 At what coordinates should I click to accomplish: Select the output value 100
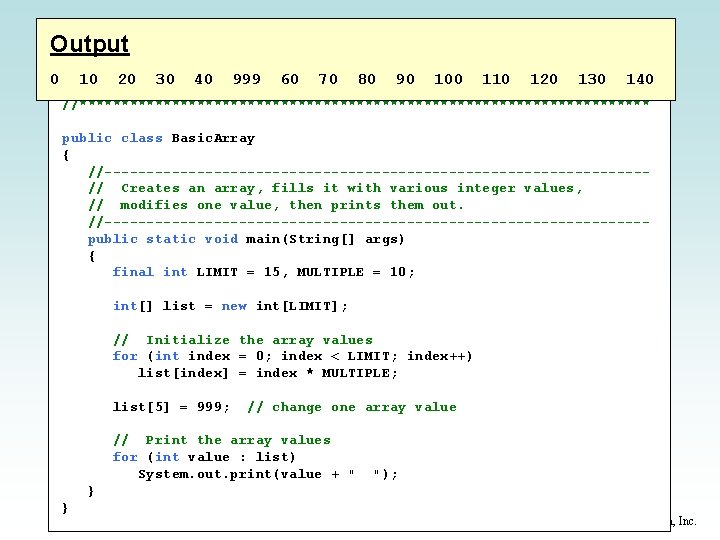tap(448, 79)
